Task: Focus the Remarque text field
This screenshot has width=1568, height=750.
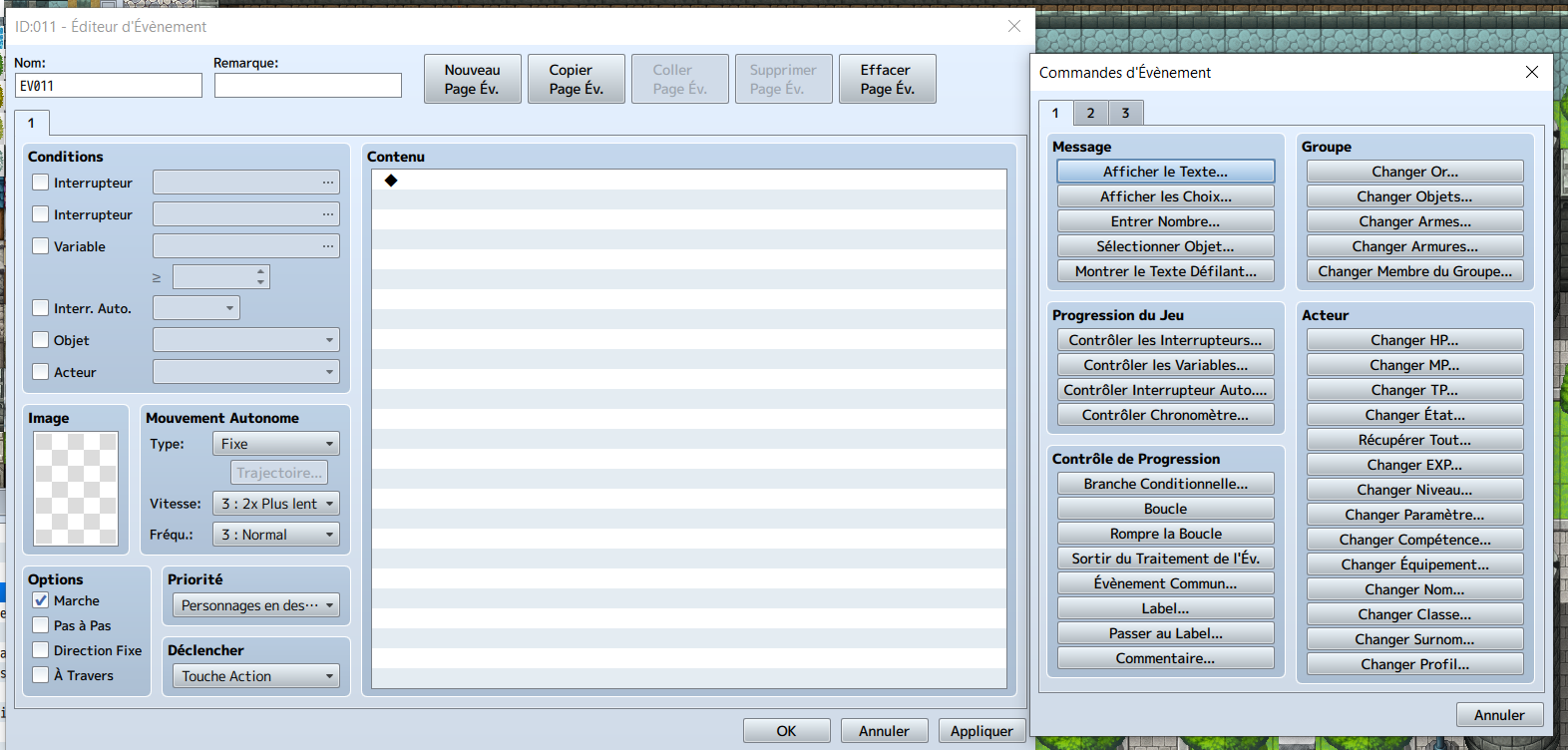Action: coord(308,86)
